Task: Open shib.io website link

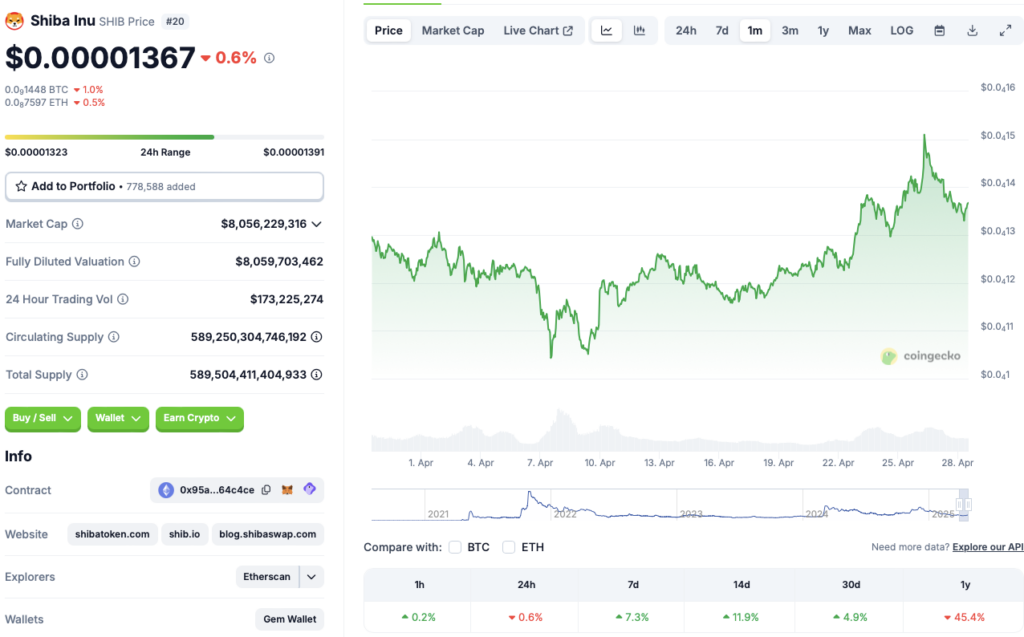Action: 185,534
